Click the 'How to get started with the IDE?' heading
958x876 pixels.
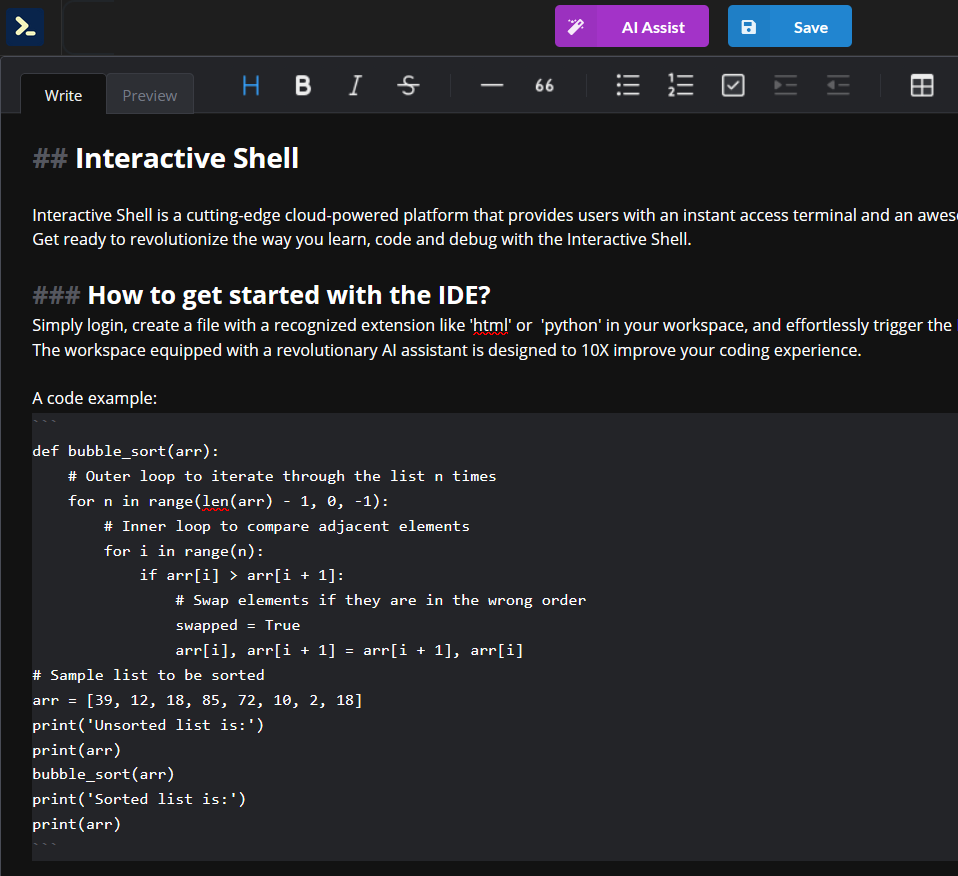(289, 295)
